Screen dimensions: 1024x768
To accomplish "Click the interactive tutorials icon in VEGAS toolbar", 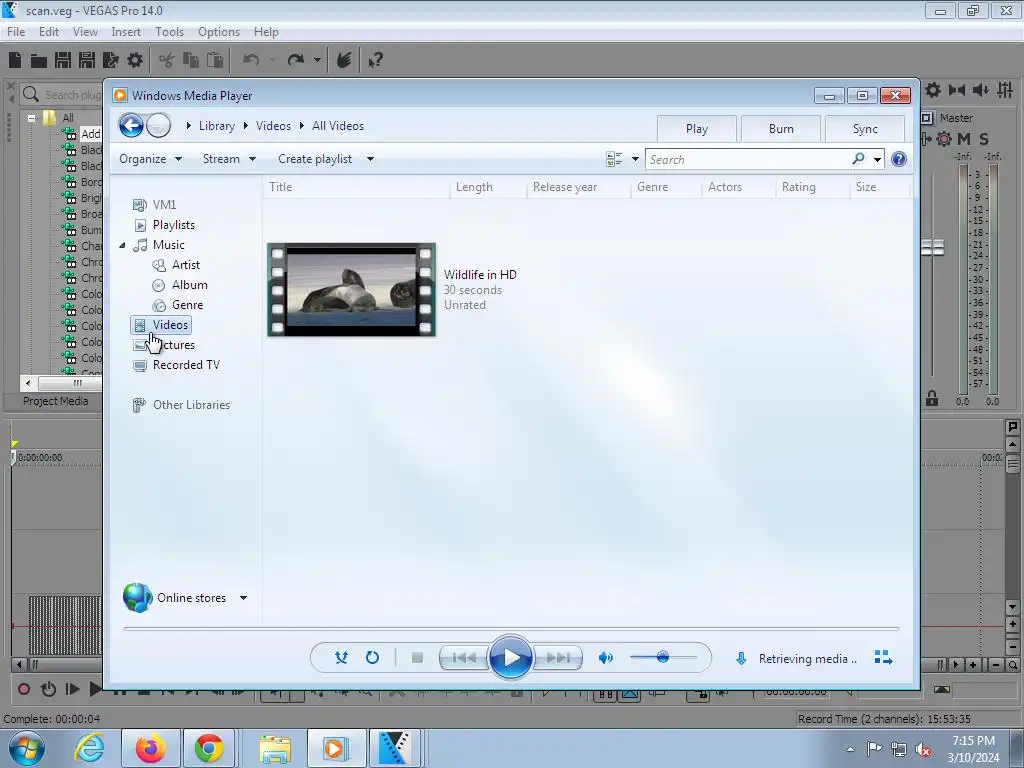I will tap(344, 60).
